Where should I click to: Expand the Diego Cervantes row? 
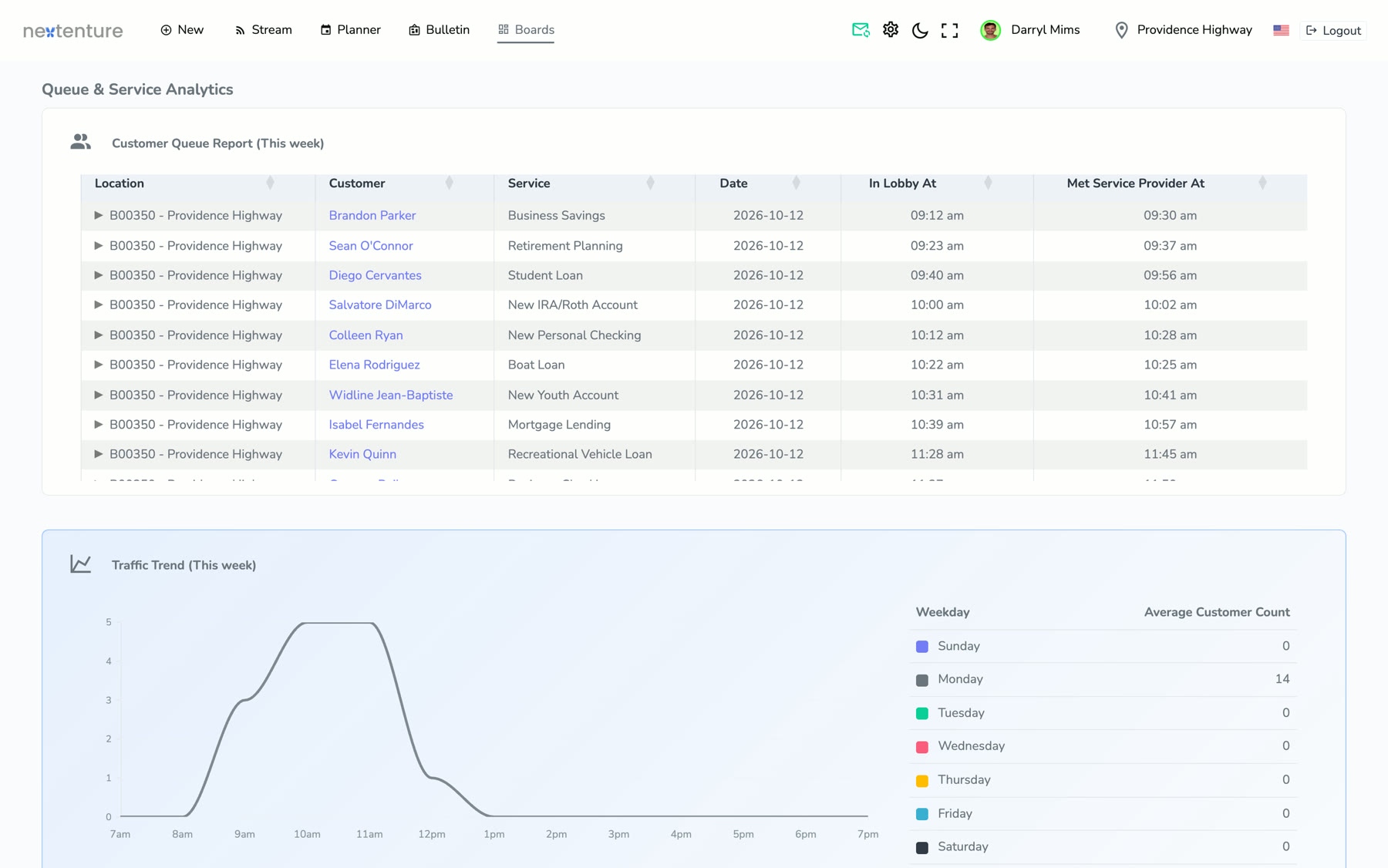[x=98, y=275]
